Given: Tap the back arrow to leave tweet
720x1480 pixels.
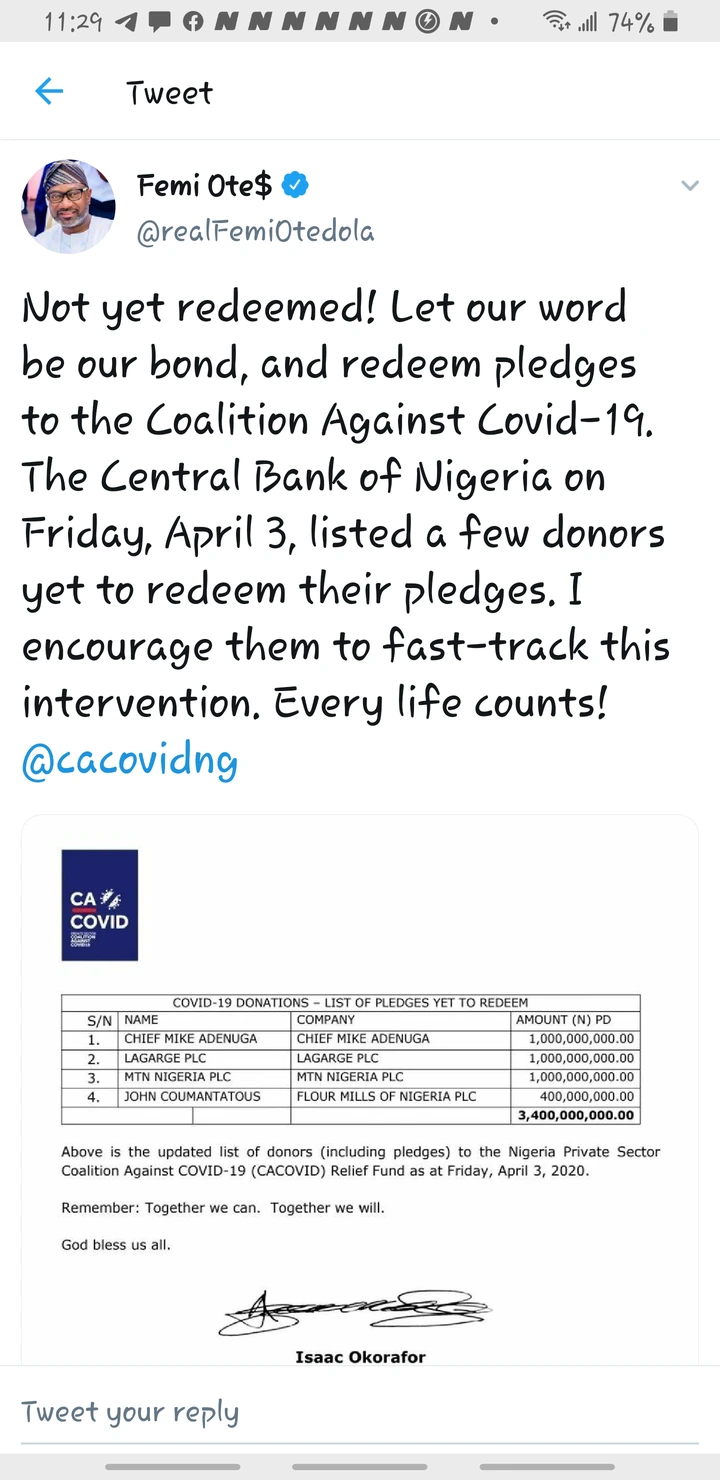Looking at the screenshot, I should pos(49,92).
